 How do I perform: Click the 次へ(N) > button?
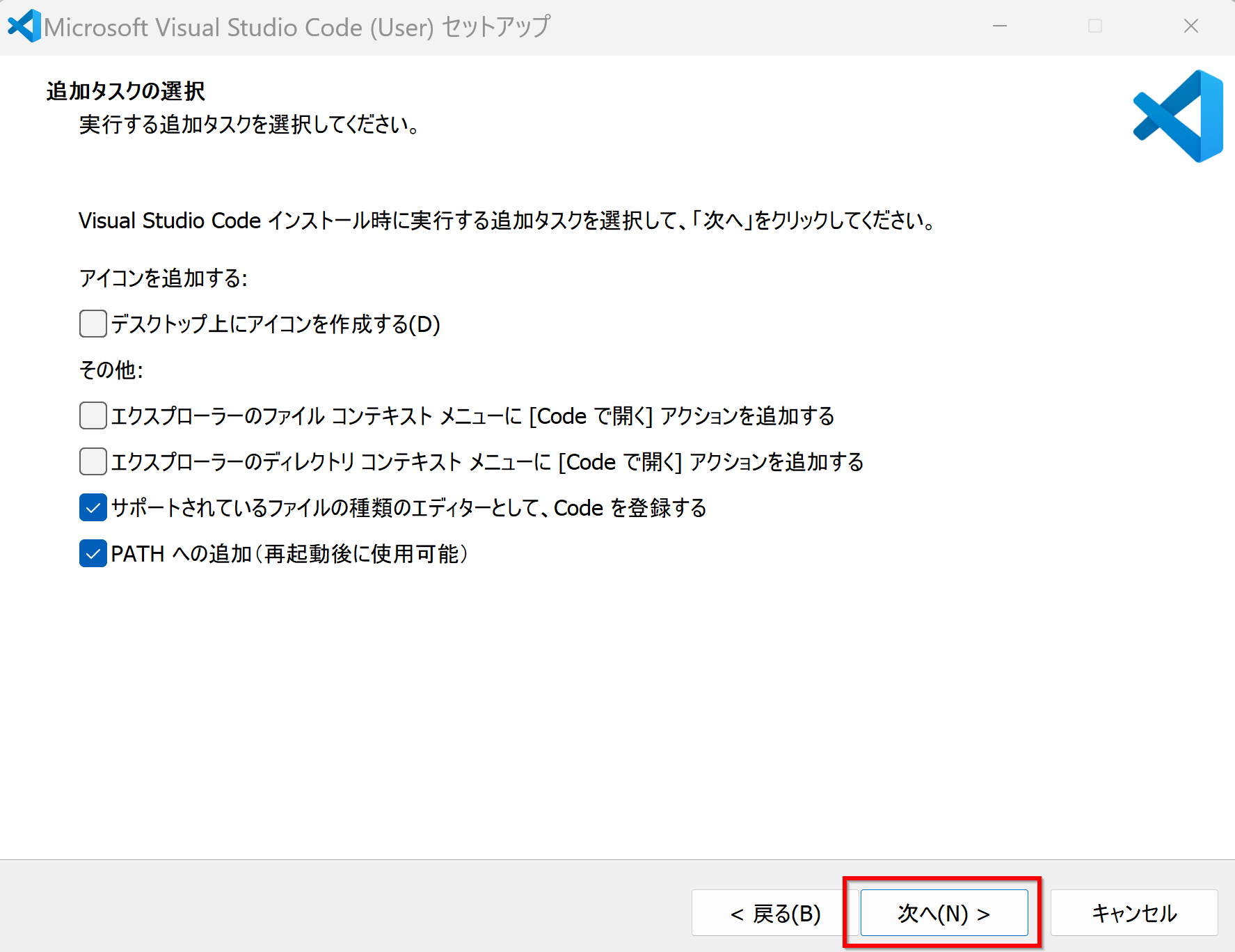pos(944,912)
